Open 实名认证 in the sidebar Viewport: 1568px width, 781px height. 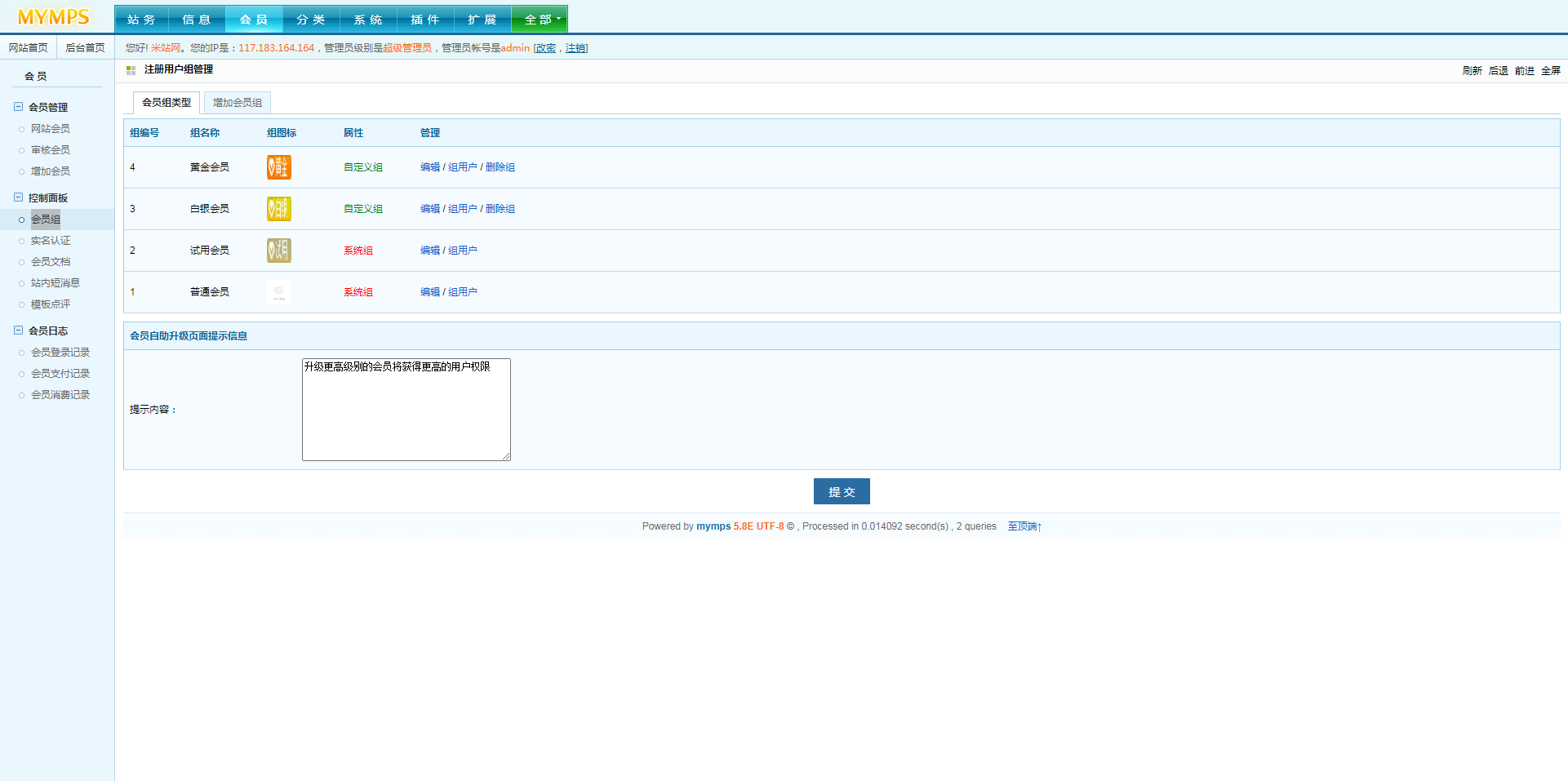point(51,241)
